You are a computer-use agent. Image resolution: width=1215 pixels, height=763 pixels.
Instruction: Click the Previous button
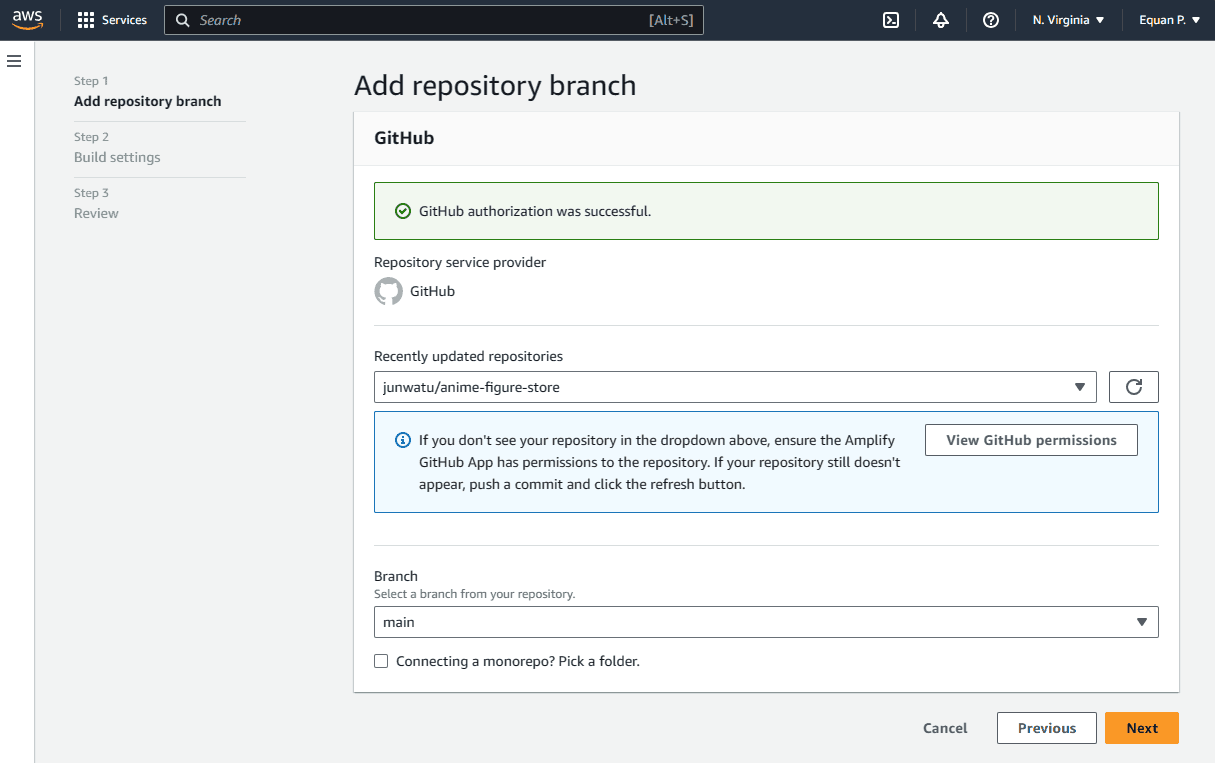[x=1047, y=728]
